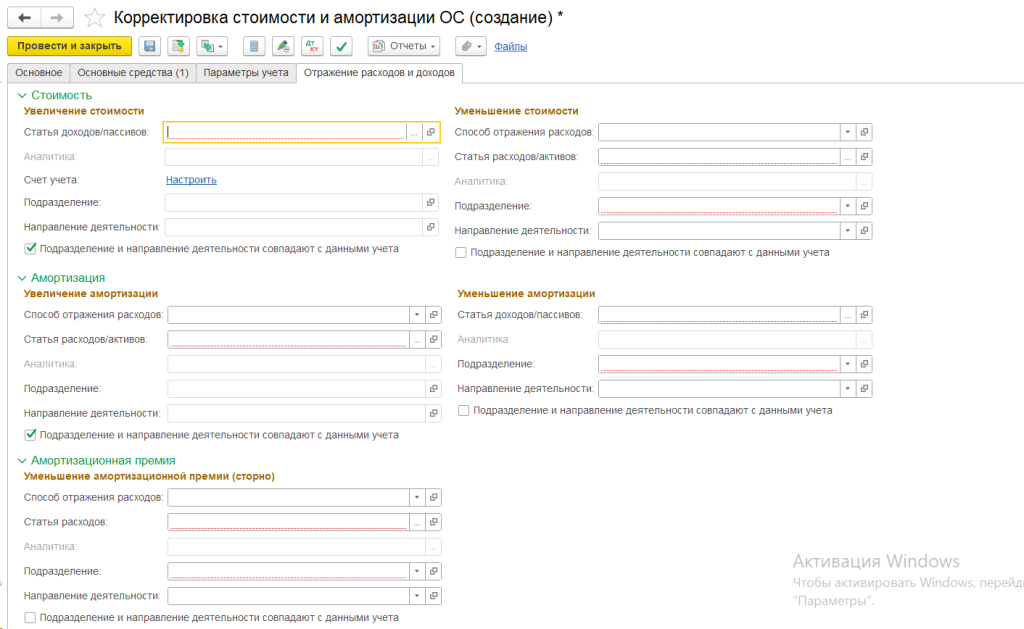Open the create-based-on icon dropdown
Screen dimensions: 1024x629
coord(212,46)
